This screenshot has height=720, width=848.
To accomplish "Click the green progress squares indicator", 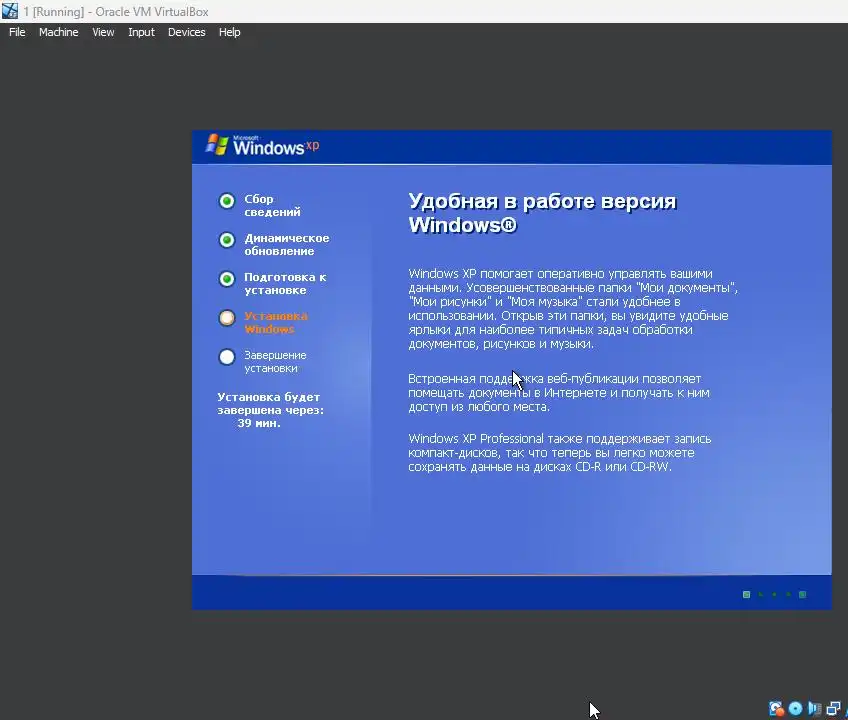I will pos(774,595).
